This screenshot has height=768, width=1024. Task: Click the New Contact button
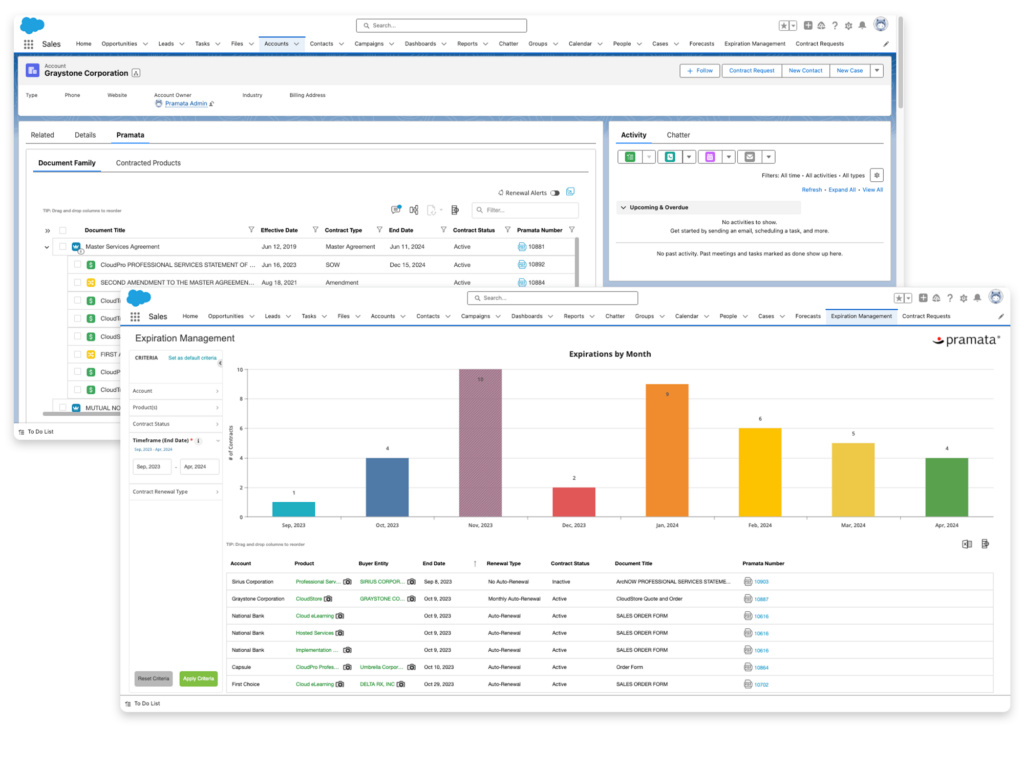805,71
